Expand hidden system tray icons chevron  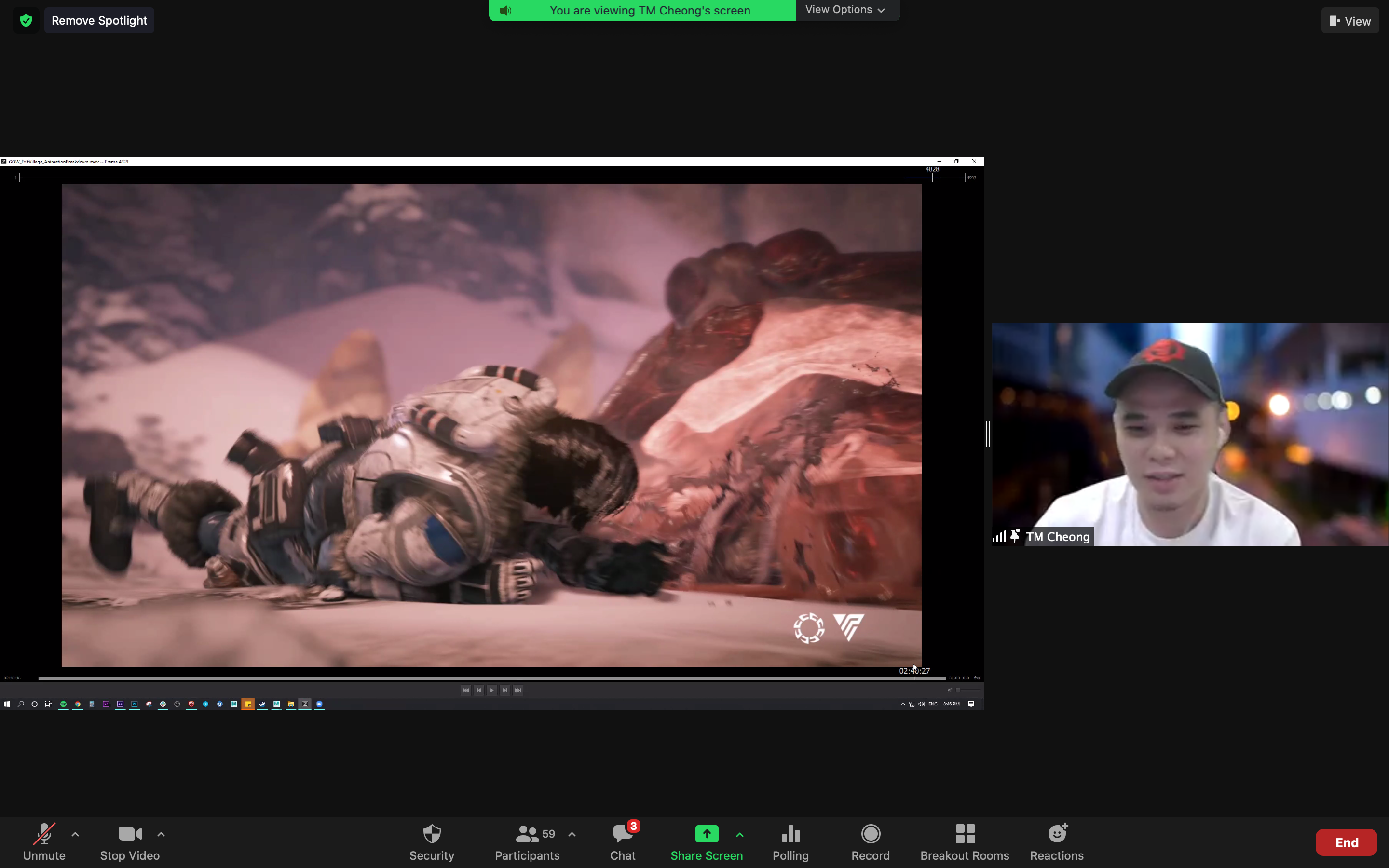[903, 705]
